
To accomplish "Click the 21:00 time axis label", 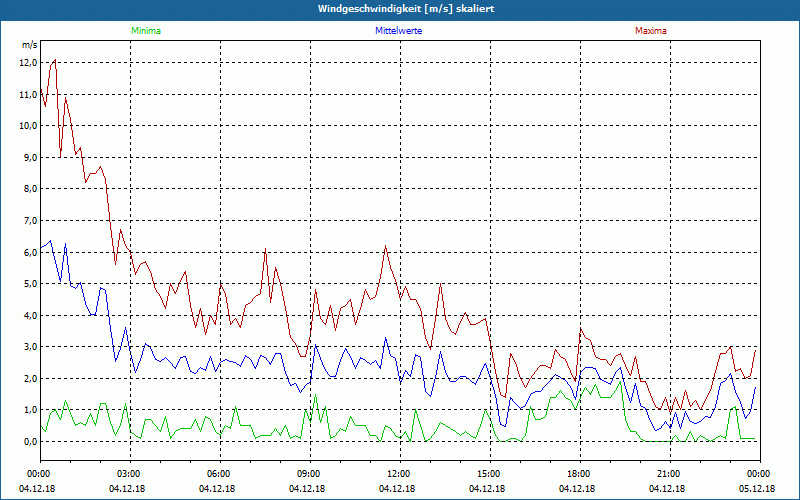I will pyautogui.click(x=670, y=474).
